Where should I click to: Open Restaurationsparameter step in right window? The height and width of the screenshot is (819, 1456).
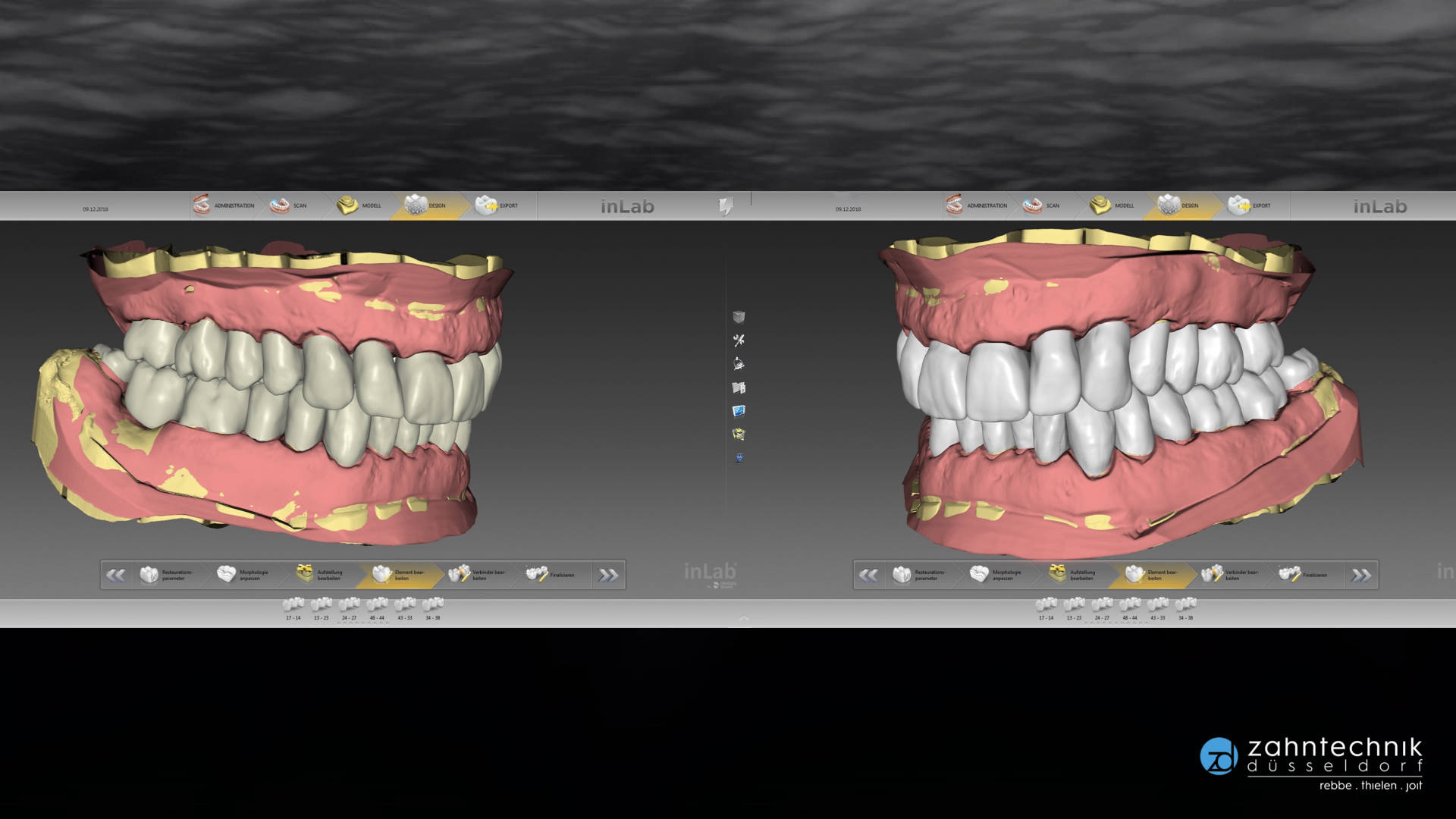point(920,576)
